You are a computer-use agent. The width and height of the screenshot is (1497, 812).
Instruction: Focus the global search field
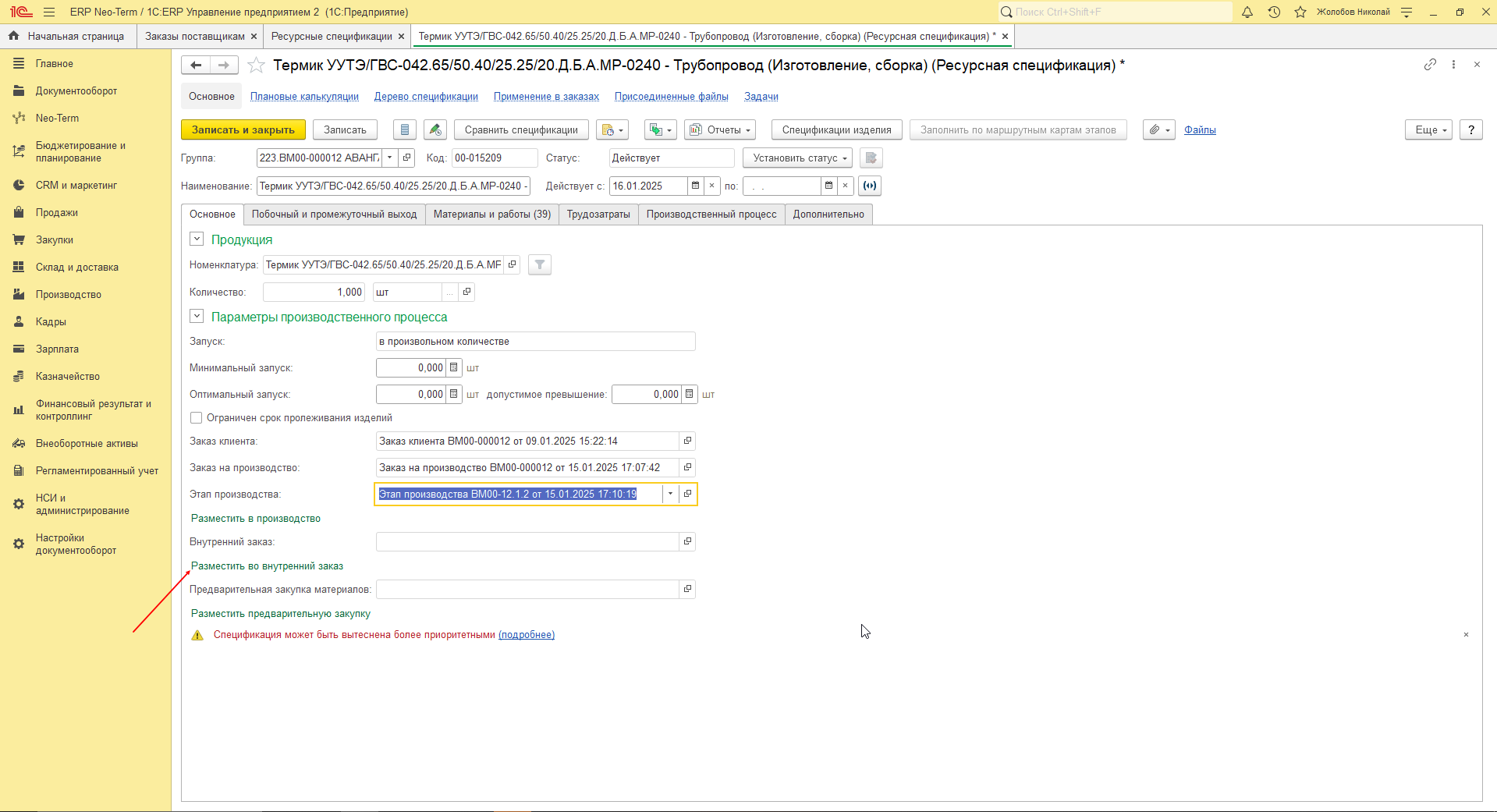point(1116,12)
